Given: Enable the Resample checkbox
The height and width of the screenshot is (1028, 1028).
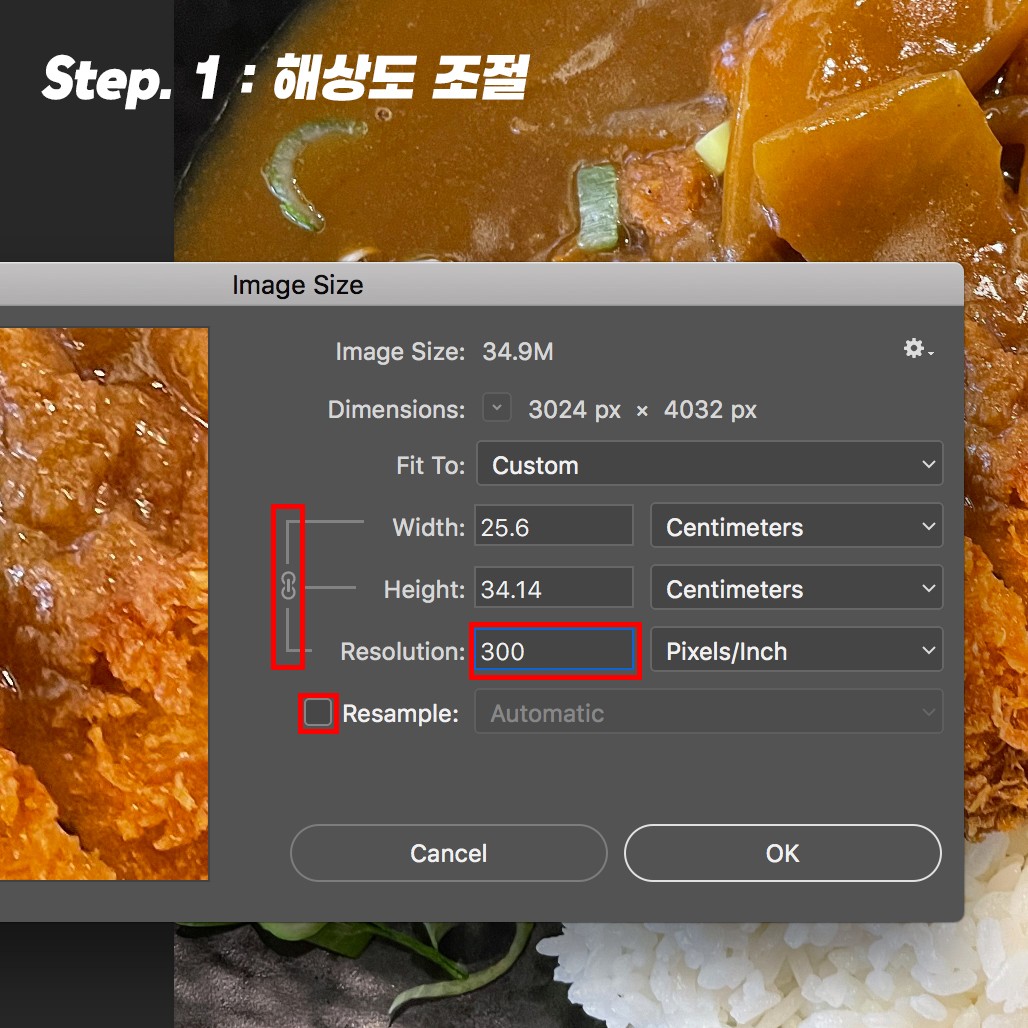Looking at the screenshot, I should coord(318,713).
